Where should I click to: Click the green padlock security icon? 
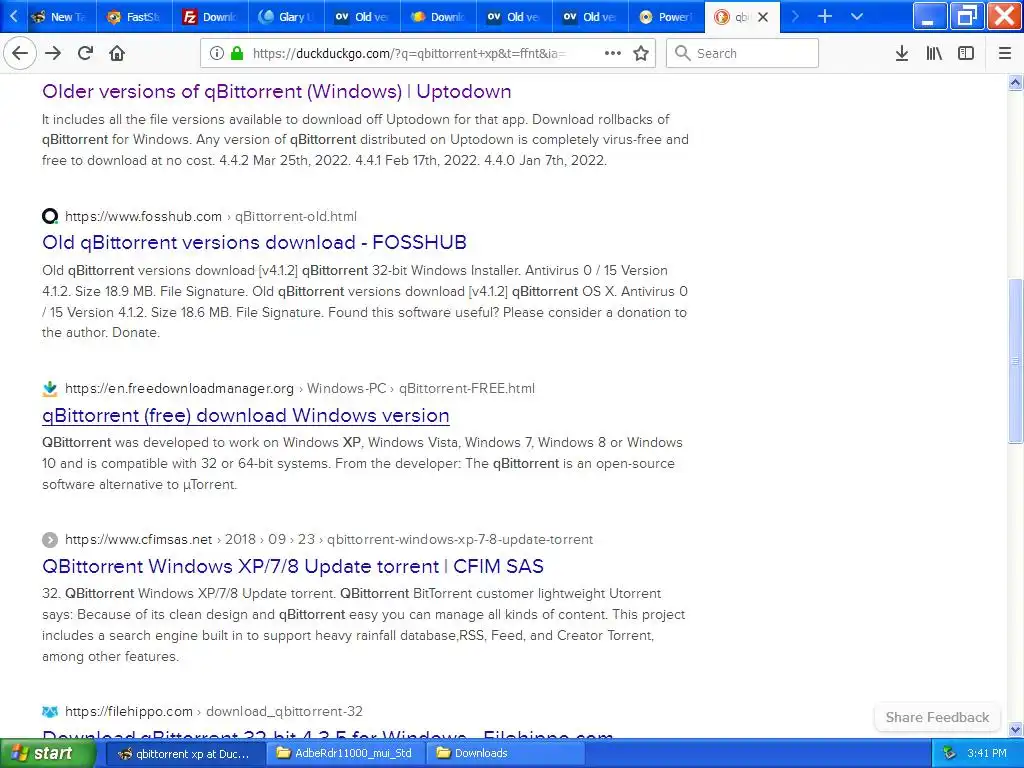pos(237,54)
